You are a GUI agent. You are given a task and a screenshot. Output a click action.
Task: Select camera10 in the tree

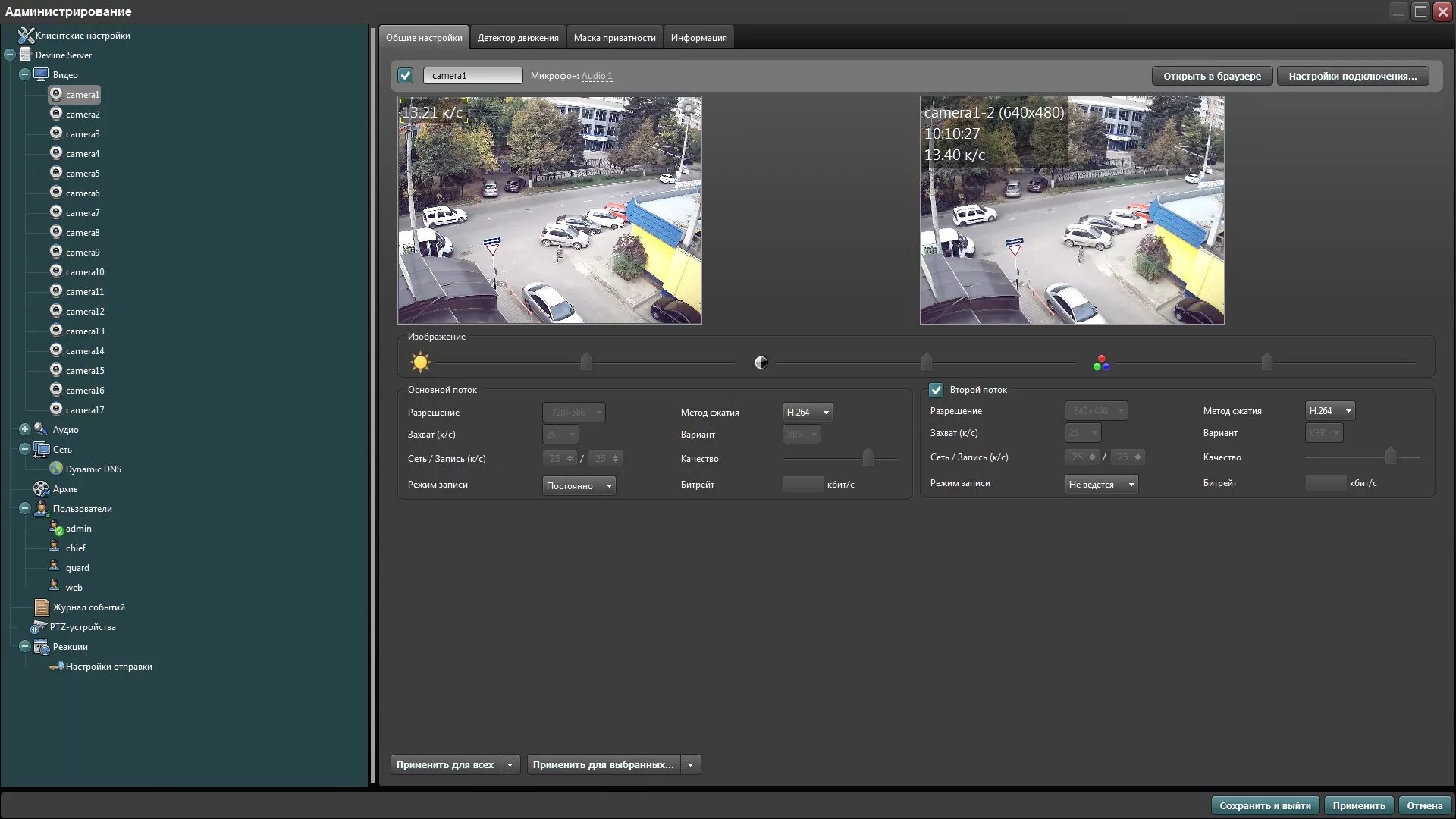tap(85, 271)
